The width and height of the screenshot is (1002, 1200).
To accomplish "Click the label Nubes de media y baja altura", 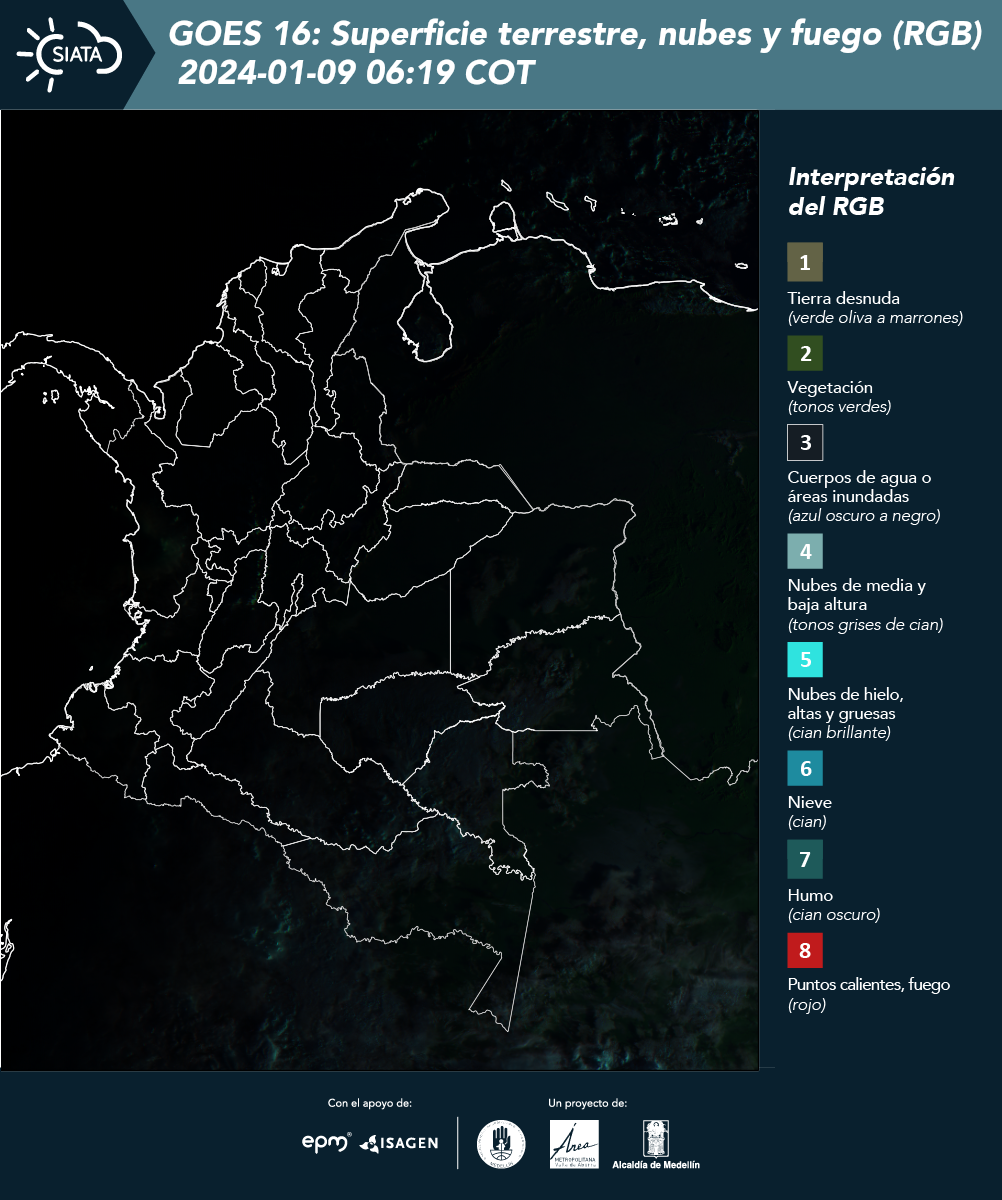I will click(x=857, y=595).
